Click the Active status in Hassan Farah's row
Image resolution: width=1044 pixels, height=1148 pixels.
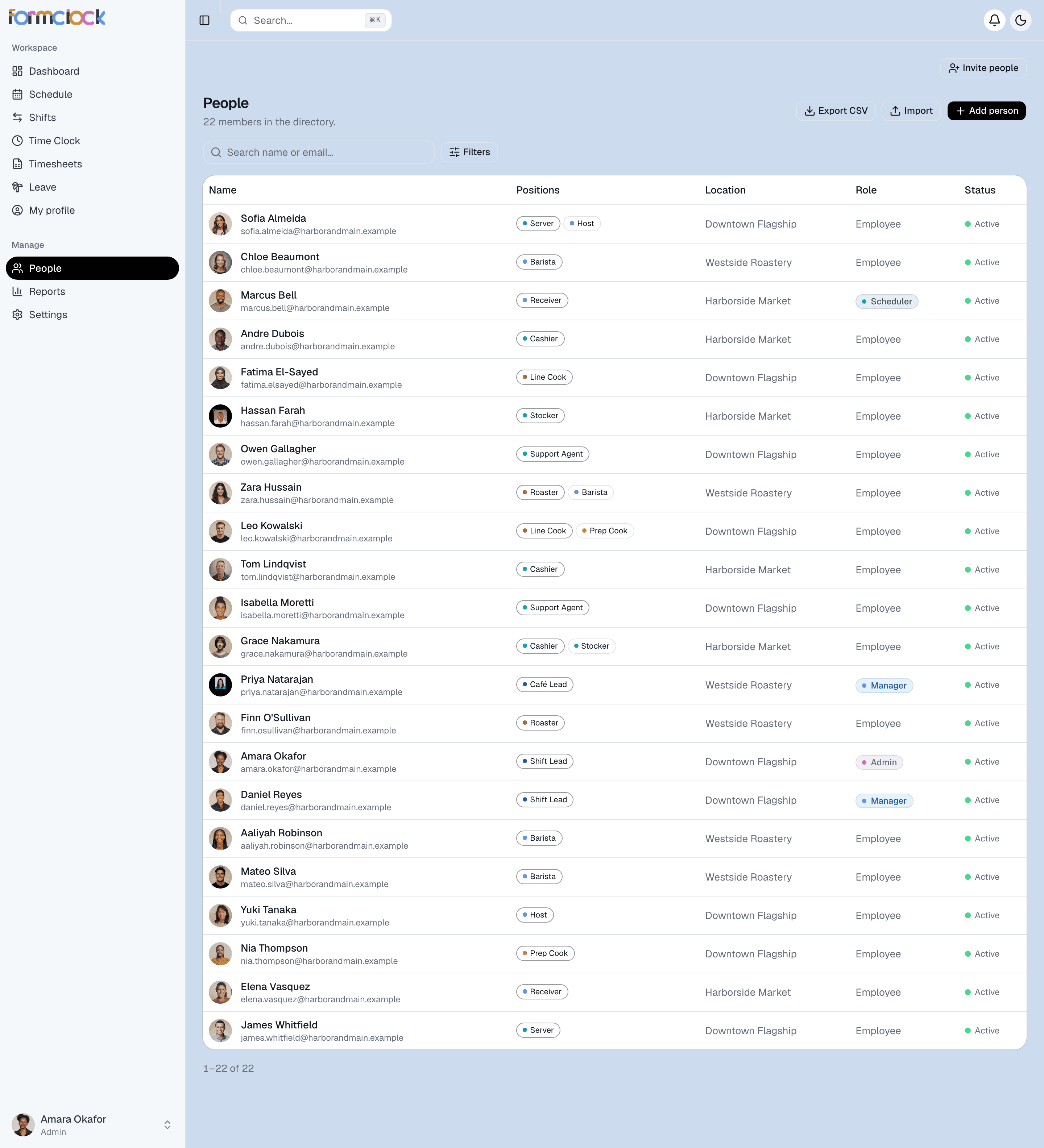(982, 416)
